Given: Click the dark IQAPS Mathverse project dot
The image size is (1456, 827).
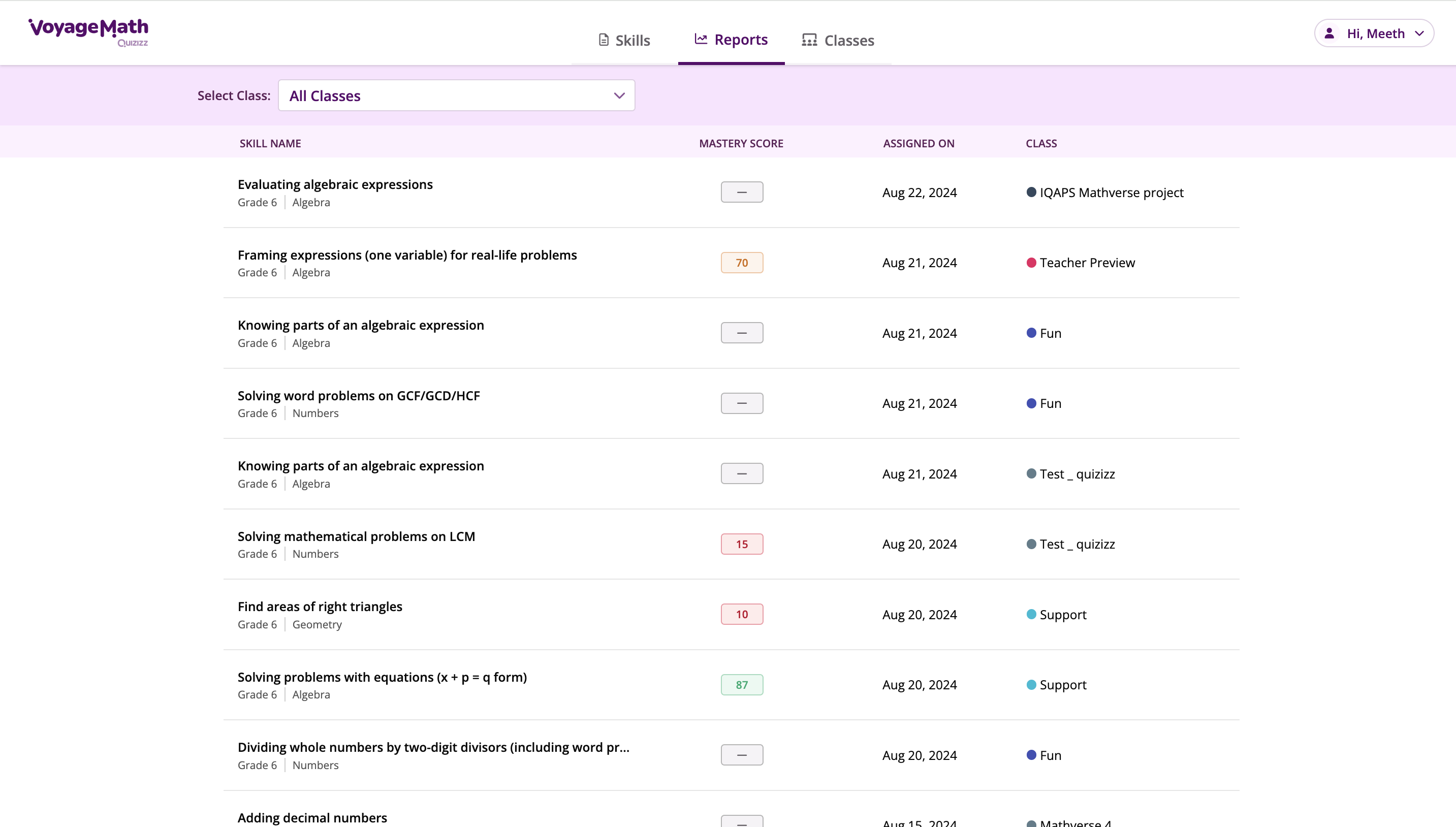Looking at the screenshot, I should [1031, 192].
